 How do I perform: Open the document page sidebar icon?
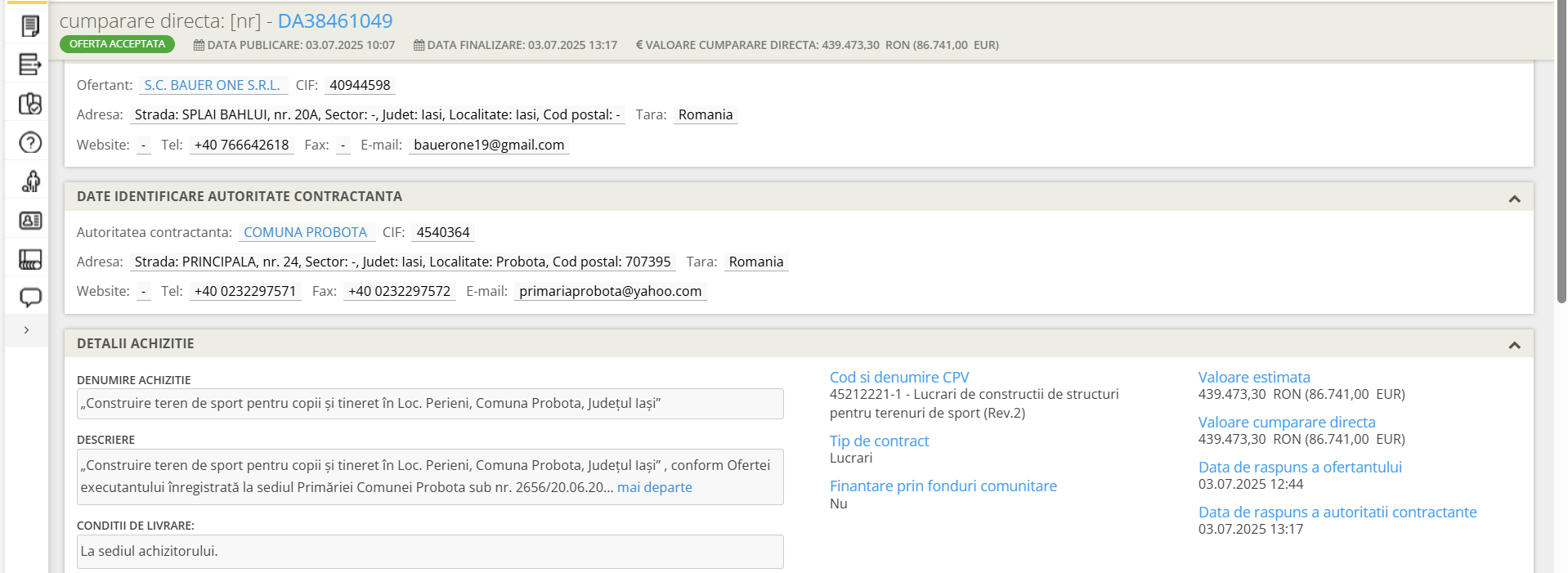pyautogui.click(x=30, y=26)
